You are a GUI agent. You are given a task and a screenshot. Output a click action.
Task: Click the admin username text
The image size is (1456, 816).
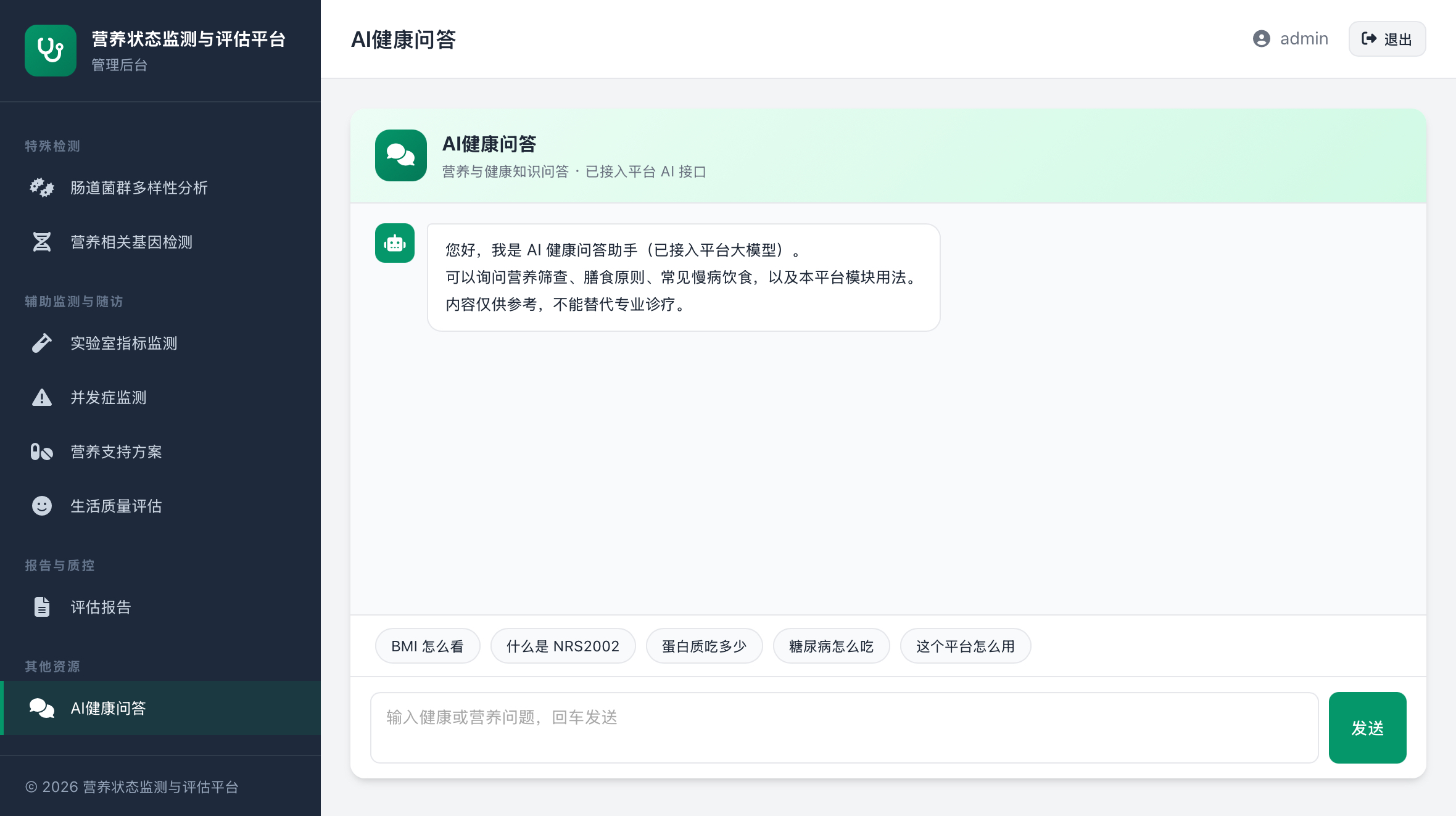pyautogui.click(x=1304, y=39)
